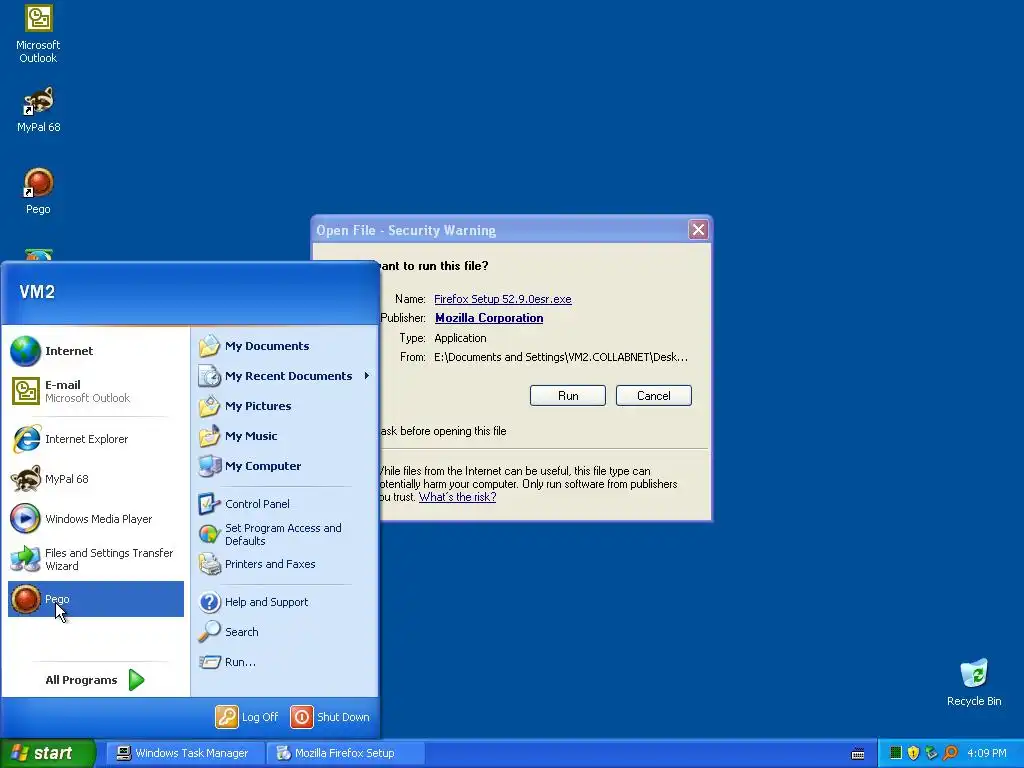Screen dimensions: 1024x768
Task: Launch Internet Explorer from Start menu
Action: click(x=95, y=439)
